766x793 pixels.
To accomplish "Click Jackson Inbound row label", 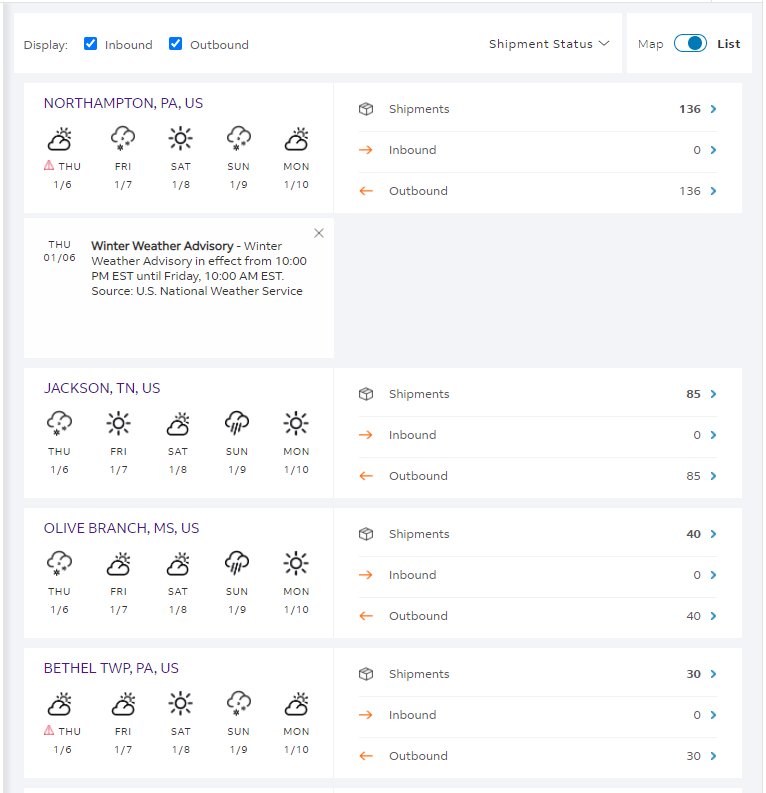I will point(412,435).
